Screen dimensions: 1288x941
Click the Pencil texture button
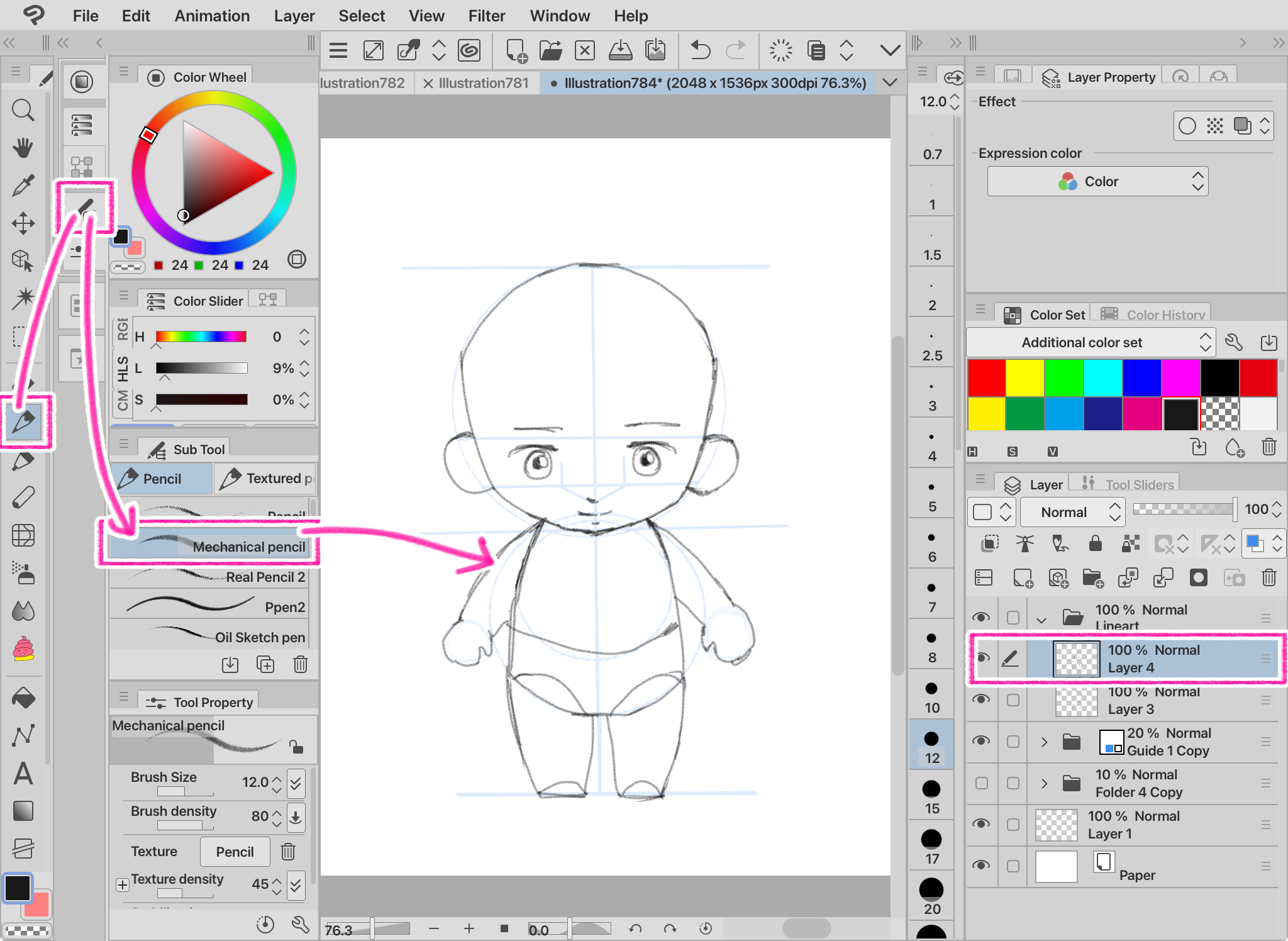[235, 852]
